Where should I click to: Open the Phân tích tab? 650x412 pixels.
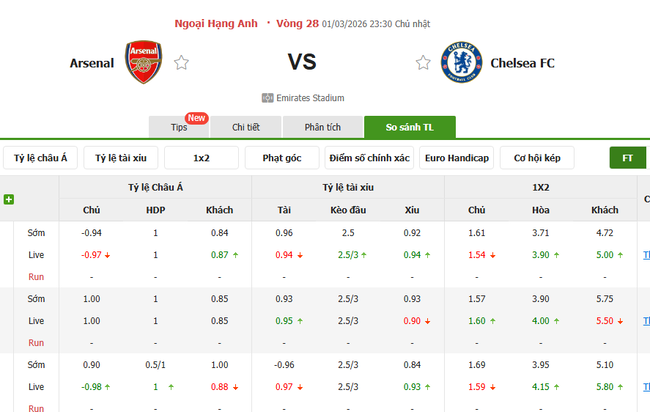coord(322,127)
